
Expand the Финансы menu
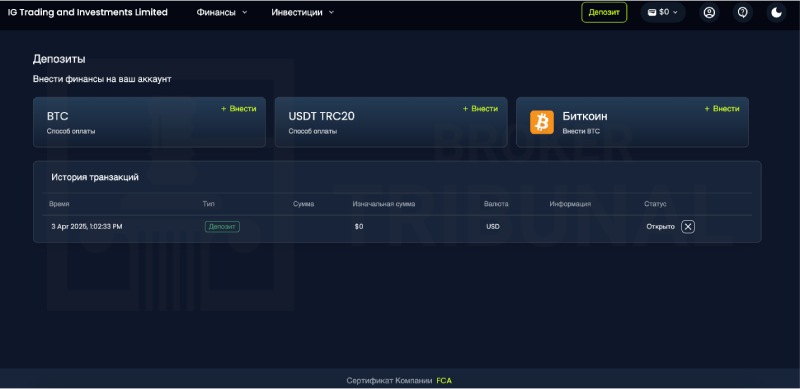(222, 12)
